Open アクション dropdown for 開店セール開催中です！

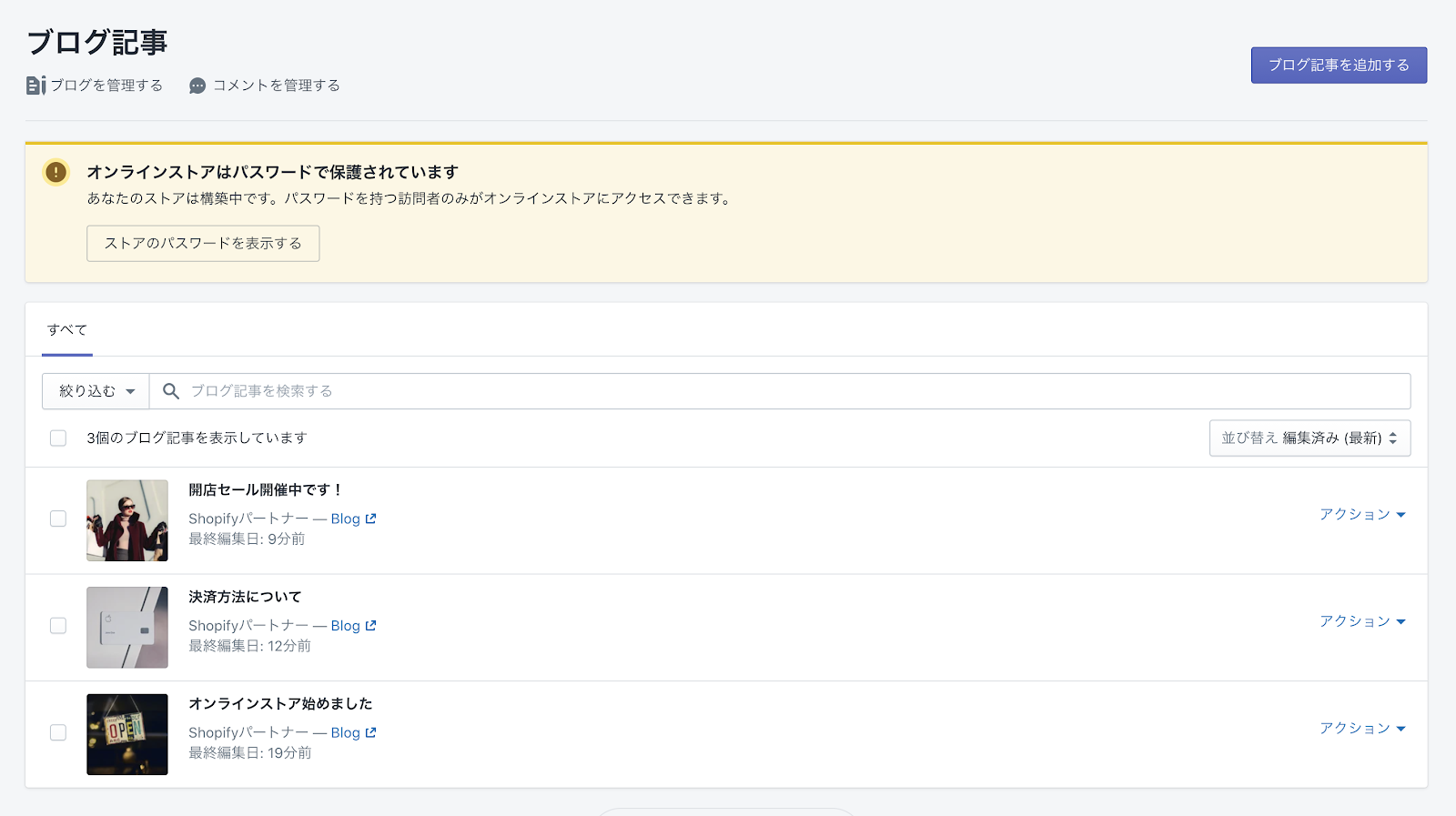tap(1362, 515)
